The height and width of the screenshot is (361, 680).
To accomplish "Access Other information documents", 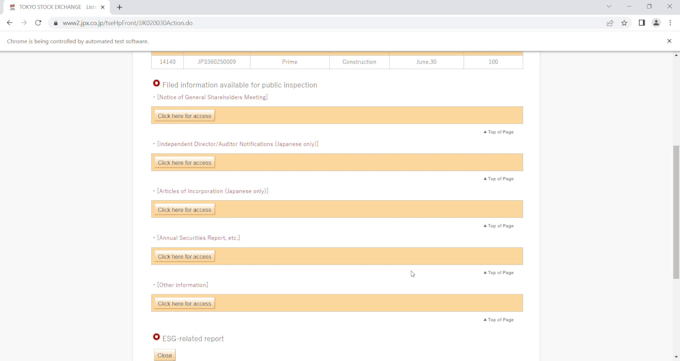I will pos(184,304).
